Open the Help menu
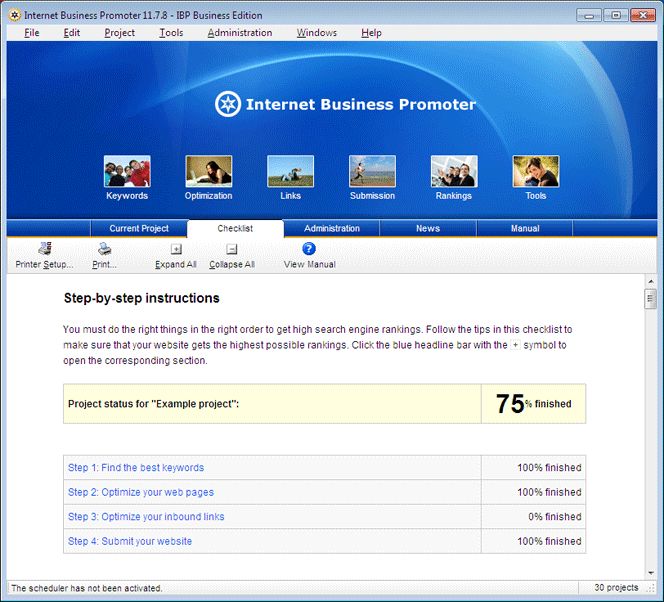Image resolution: width=664 pixels, height=602 pixels. pos(371,33)
